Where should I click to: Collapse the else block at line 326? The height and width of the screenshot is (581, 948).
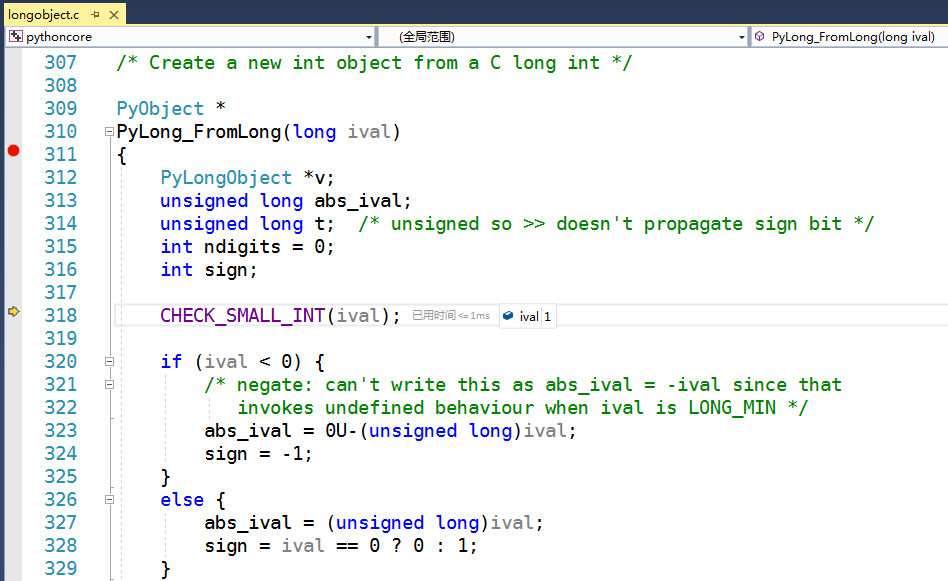[x=109, y=499]
